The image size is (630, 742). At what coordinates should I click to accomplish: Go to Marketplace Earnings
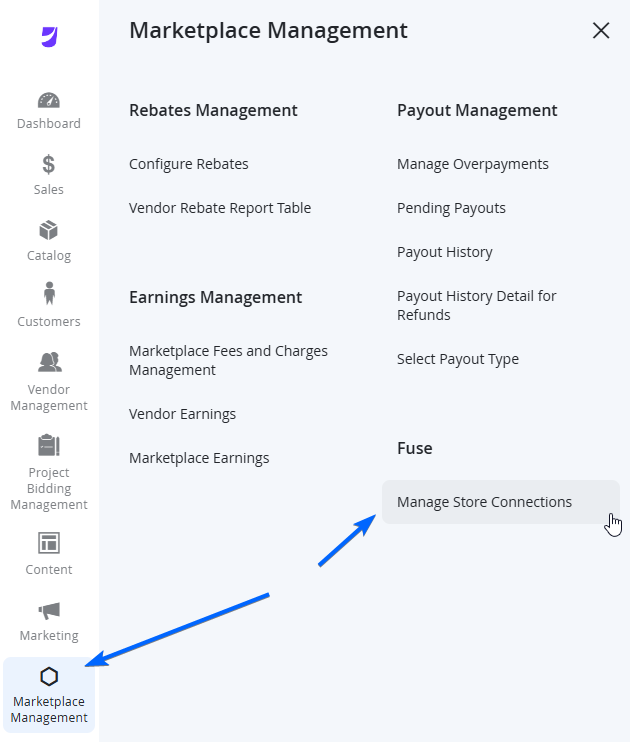[199, 458]
